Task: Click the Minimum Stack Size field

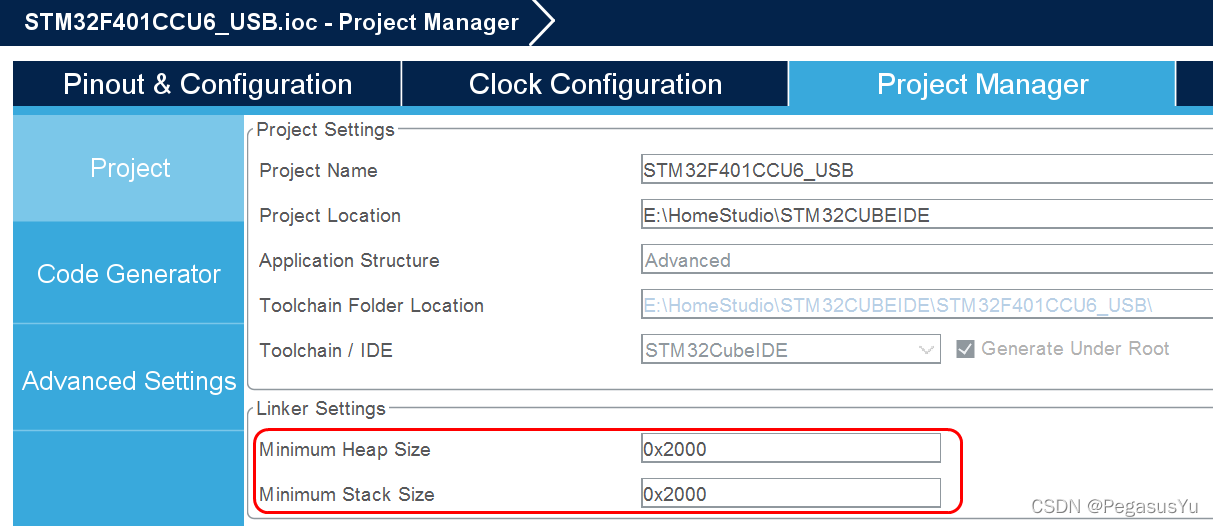Action: click(790, 493)
